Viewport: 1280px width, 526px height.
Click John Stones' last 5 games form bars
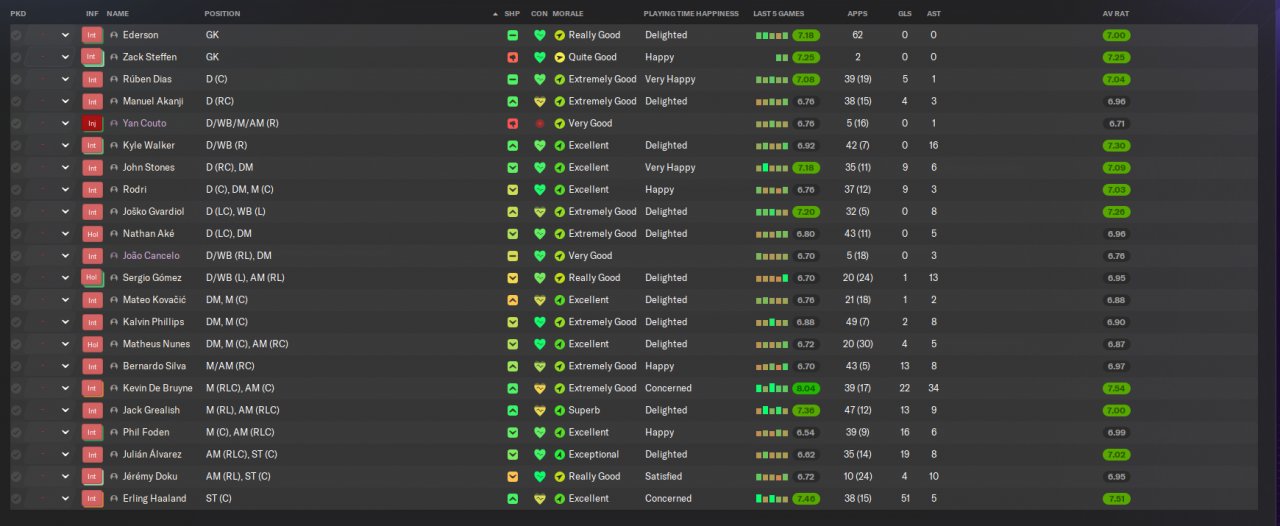771,168
